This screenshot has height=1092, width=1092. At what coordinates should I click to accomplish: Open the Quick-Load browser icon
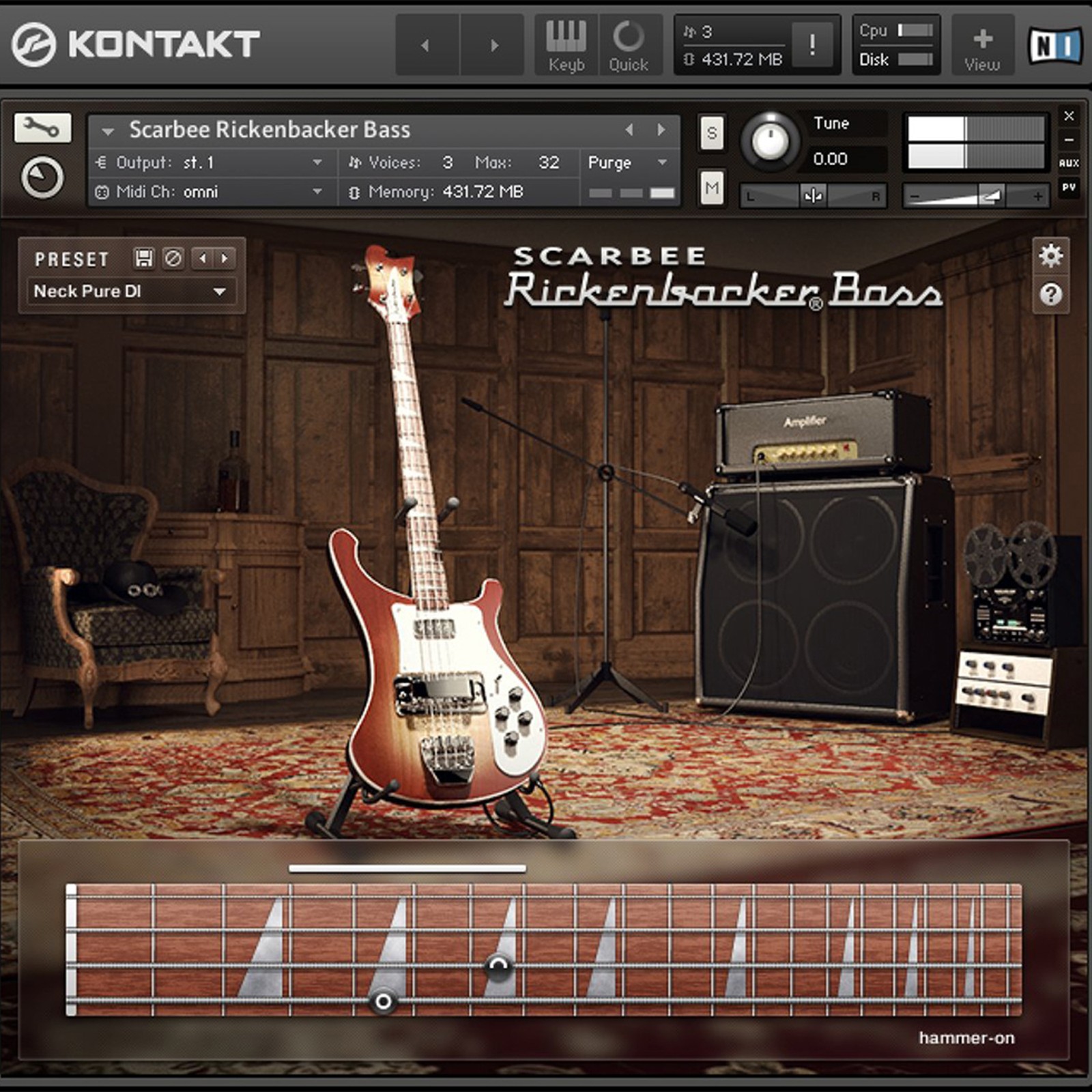point(629,38)
